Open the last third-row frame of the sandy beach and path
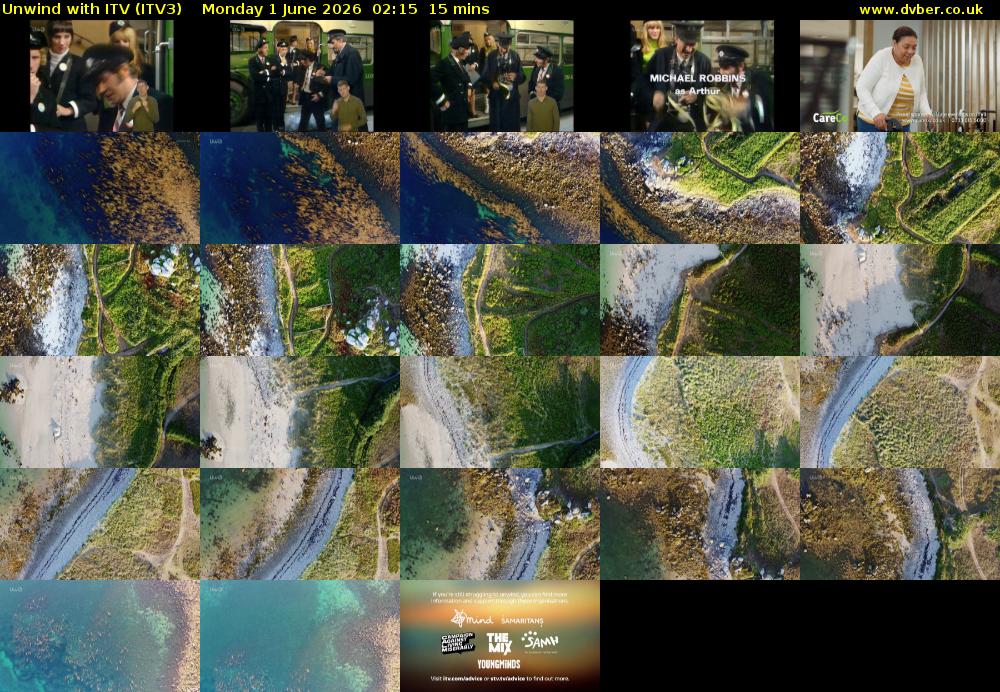1000x692 pixels. 900,300
